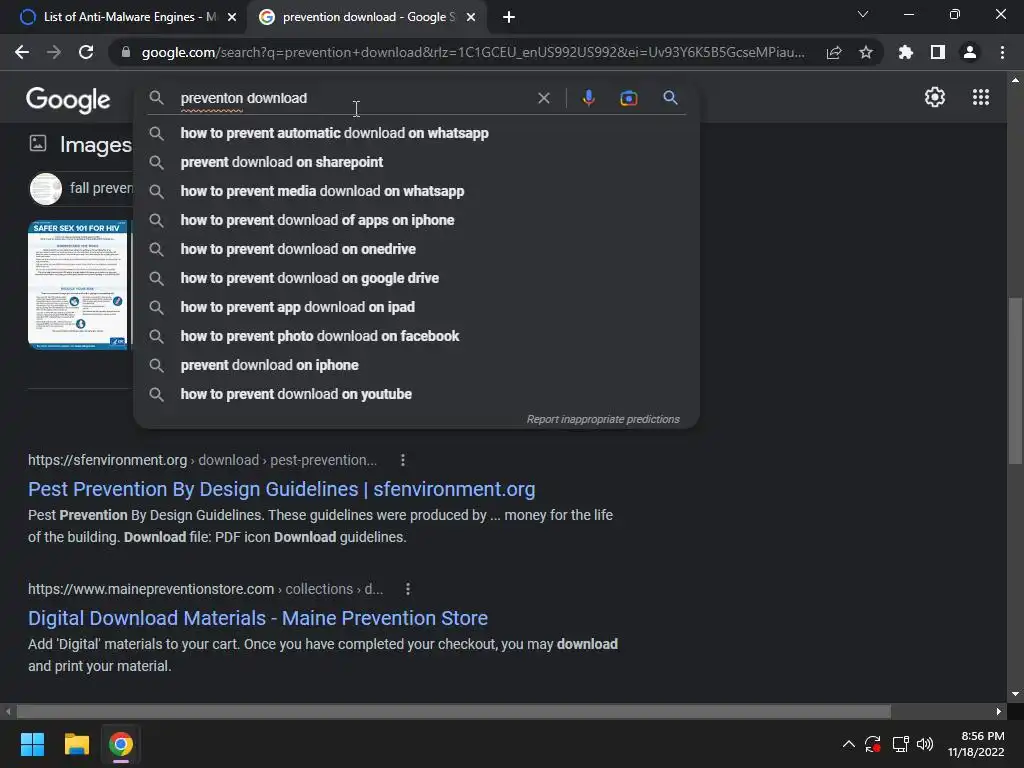The width and height of the screenshot is (1024, 768).
Task: Select suggestion download of apps on iphone
Action: click(x=416, y=220)
